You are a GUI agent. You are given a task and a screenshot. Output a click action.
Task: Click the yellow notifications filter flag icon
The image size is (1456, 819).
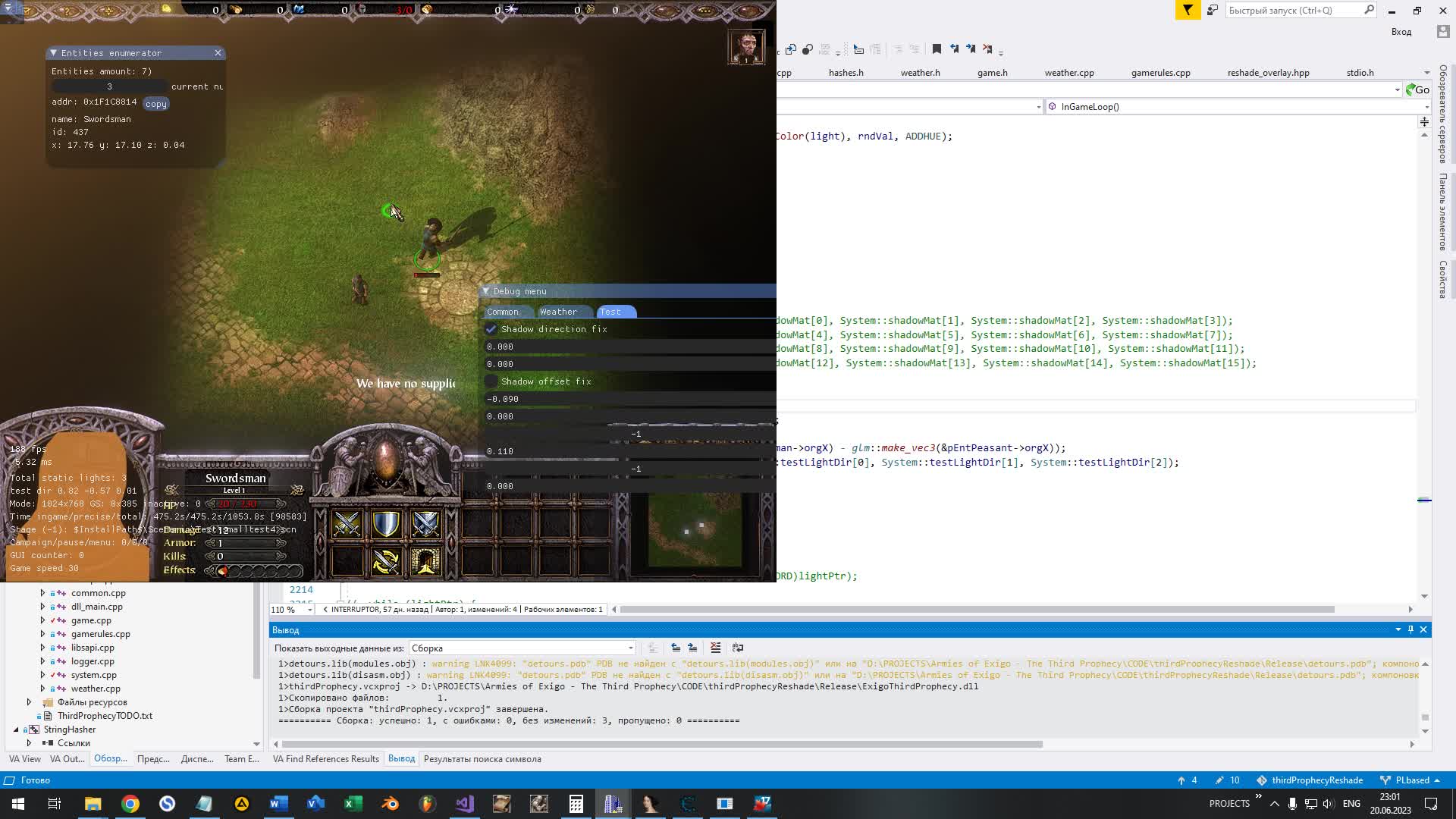tap(1188, 10)
